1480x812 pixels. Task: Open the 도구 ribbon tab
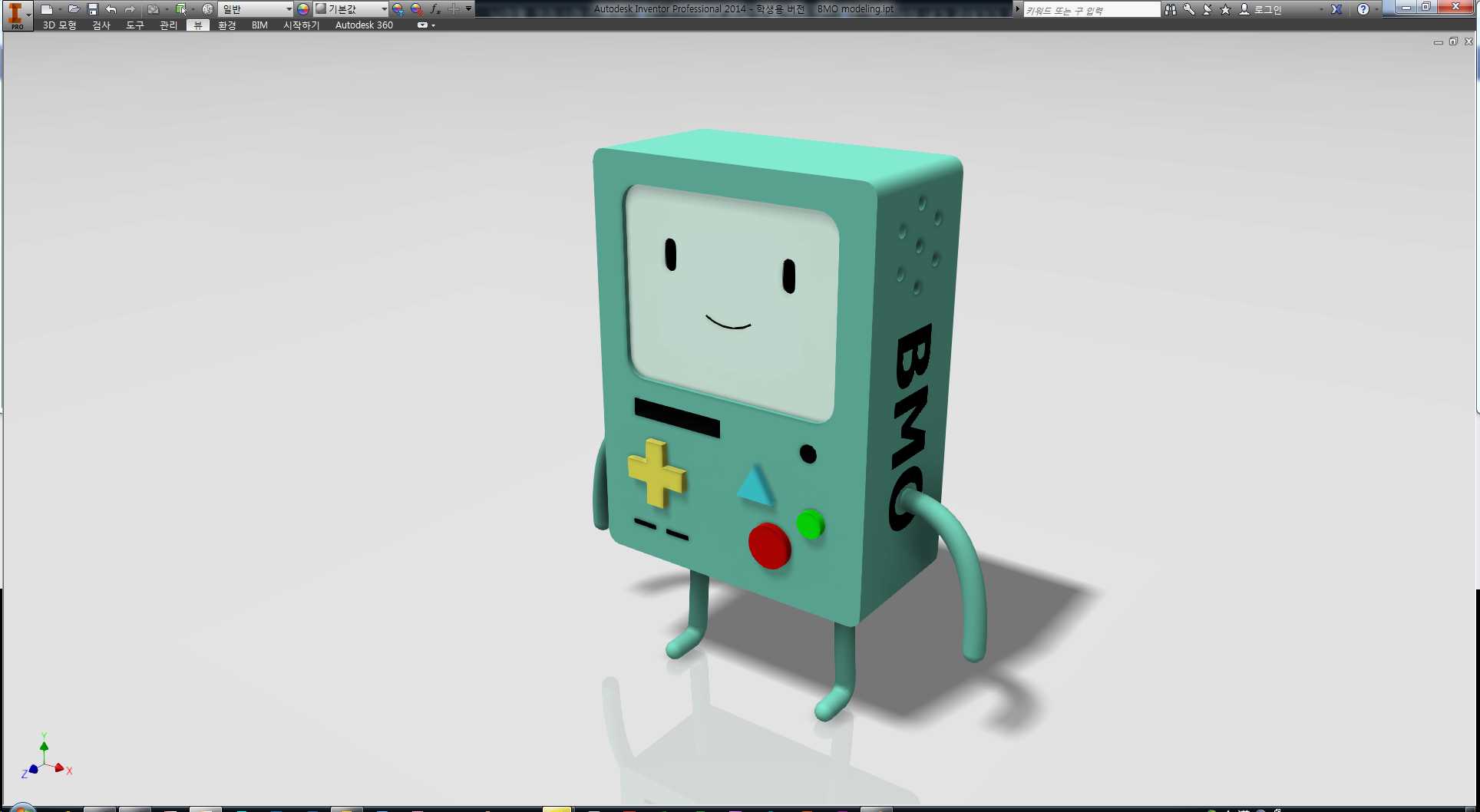[x=135, y=25]
